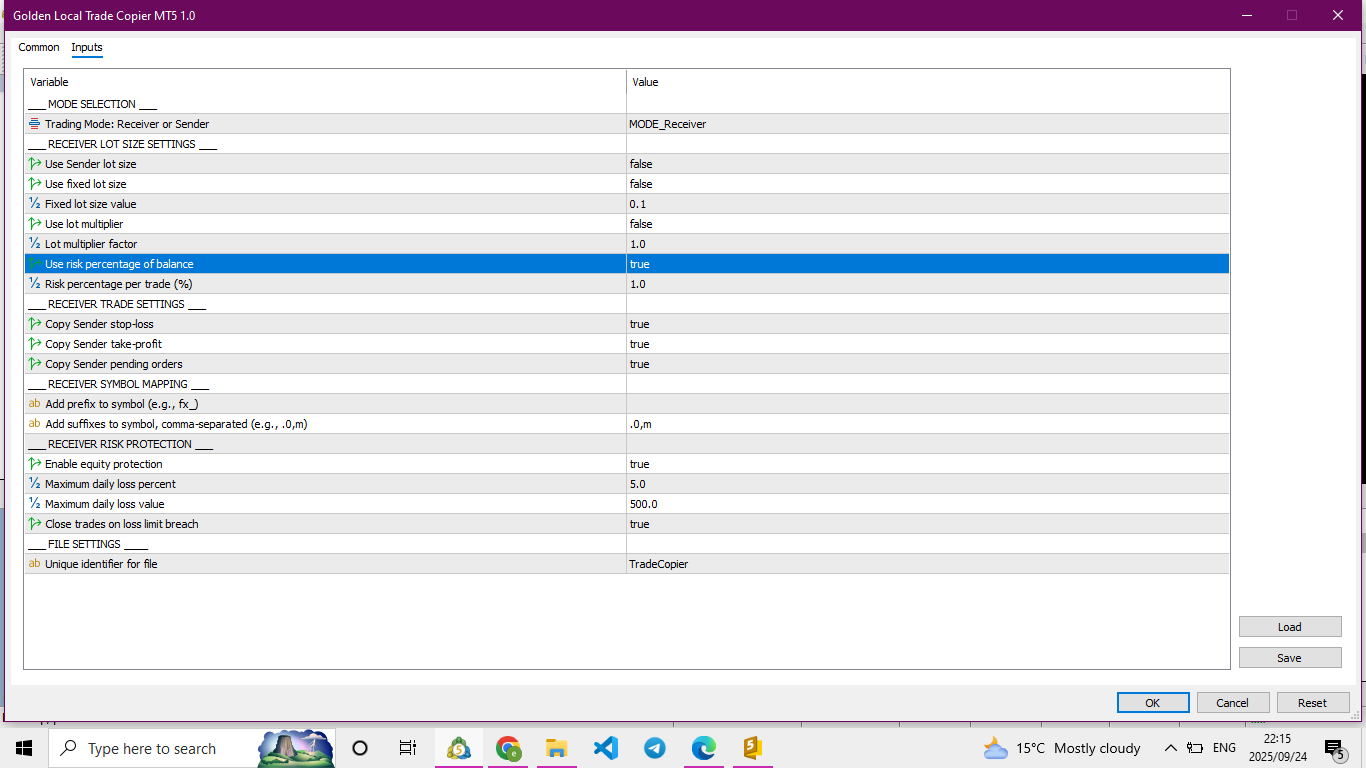Switch to the Common tab

click(x=39, y=47)
